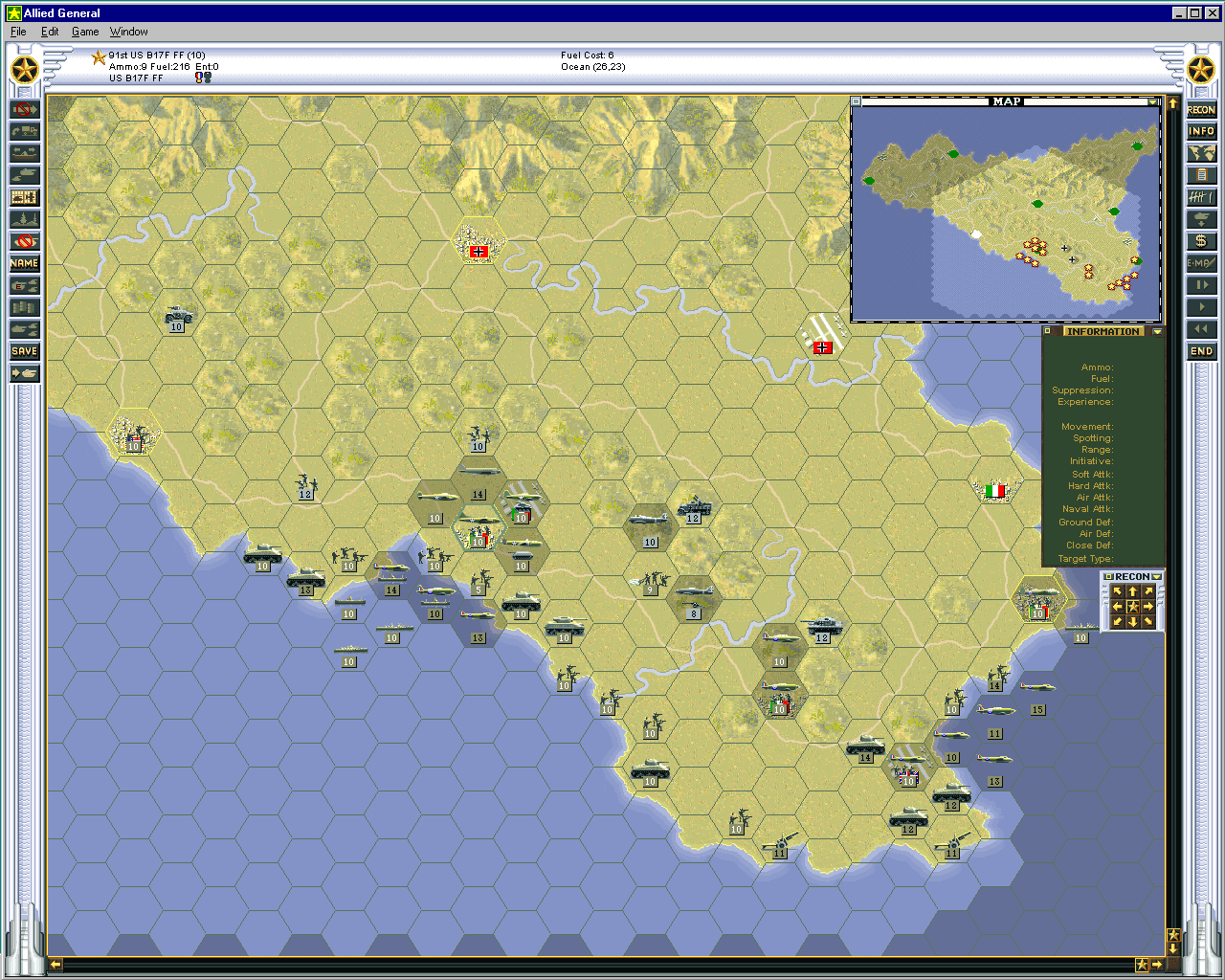Click the 'Fuel Cost: 6' readout
This screenshot has height=980, width=1225.
588,56
